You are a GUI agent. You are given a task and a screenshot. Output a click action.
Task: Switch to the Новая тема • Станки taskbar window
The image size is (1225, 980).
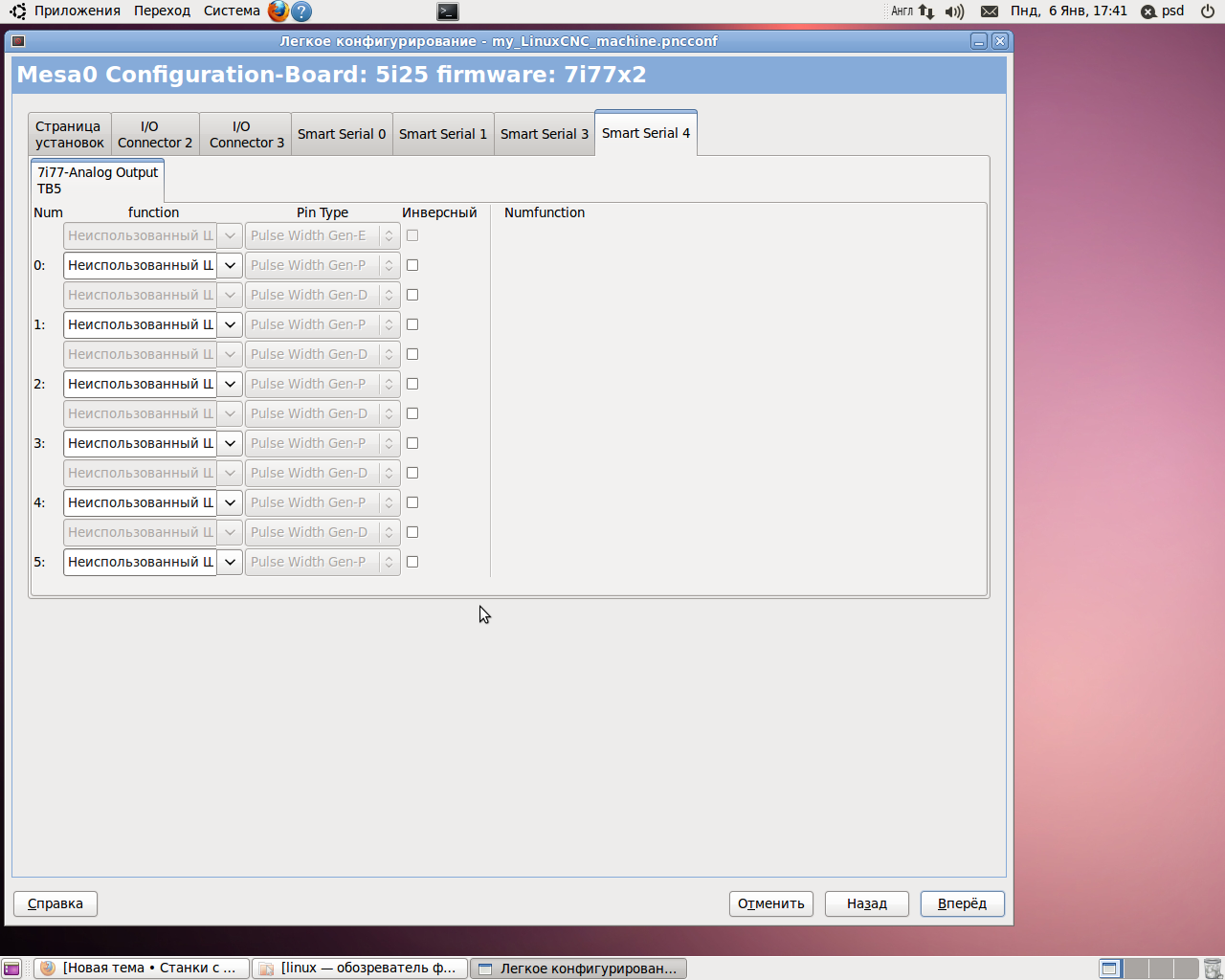pos(142,969)
